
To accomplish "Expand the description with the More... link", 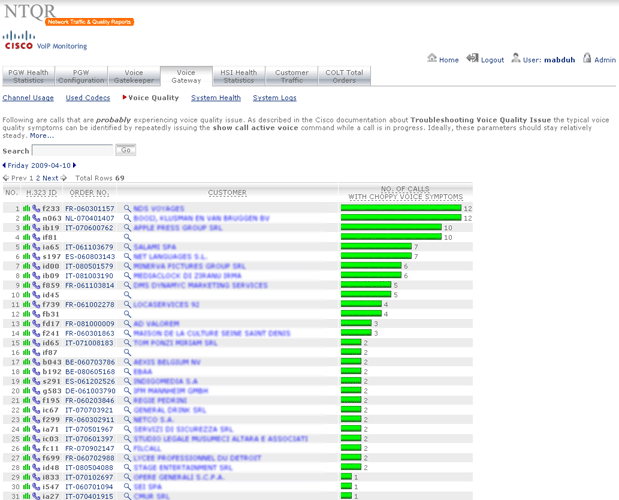I will pos(42,136).
